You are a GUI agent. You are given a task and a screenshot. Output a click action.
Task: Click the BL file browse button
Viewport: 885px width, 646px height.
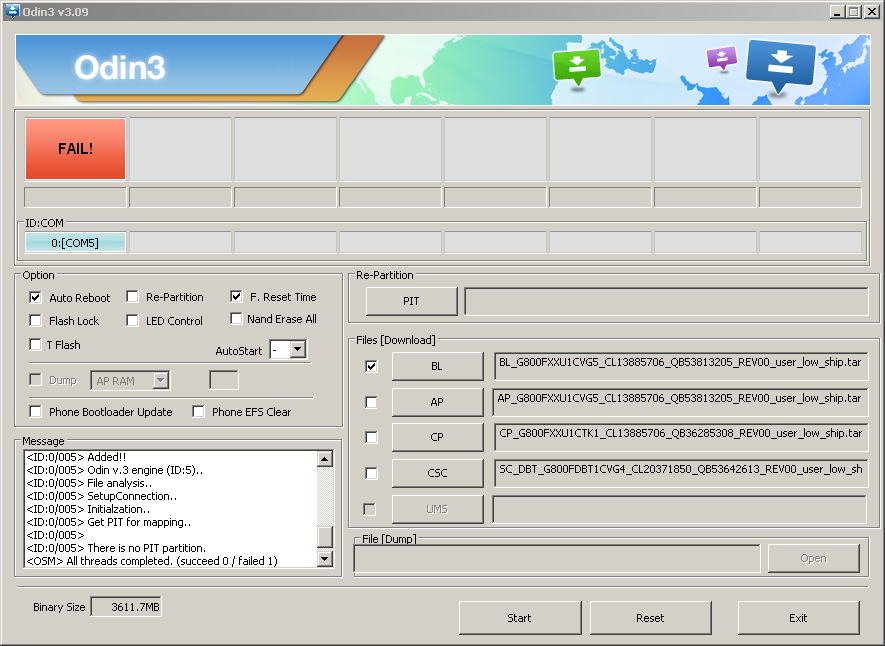click(437, 366)
